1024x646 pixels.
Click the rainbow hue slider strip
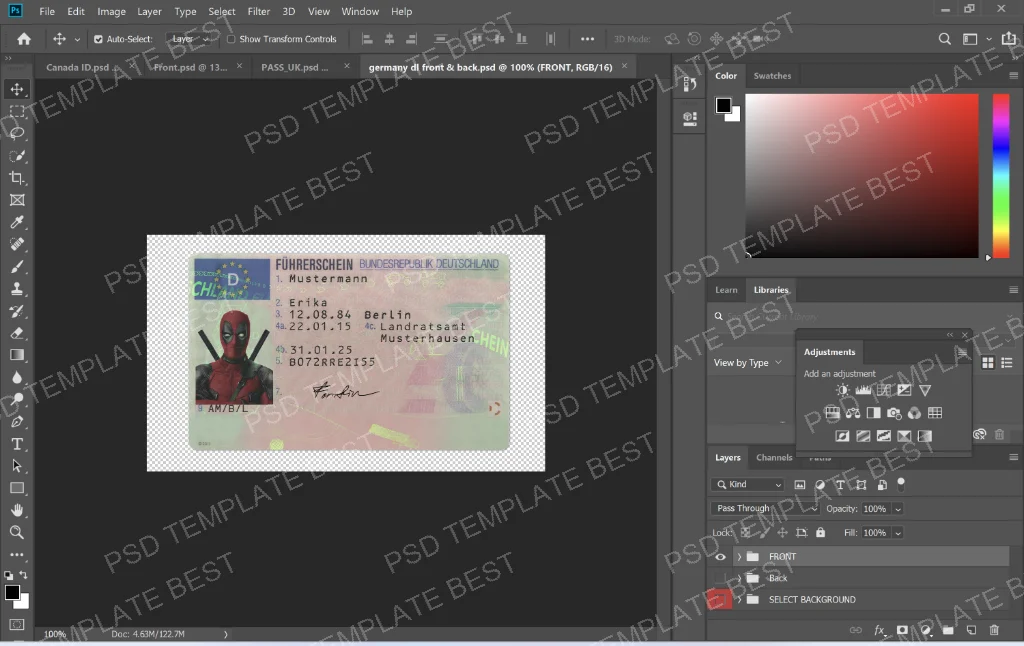point(1000,176)
